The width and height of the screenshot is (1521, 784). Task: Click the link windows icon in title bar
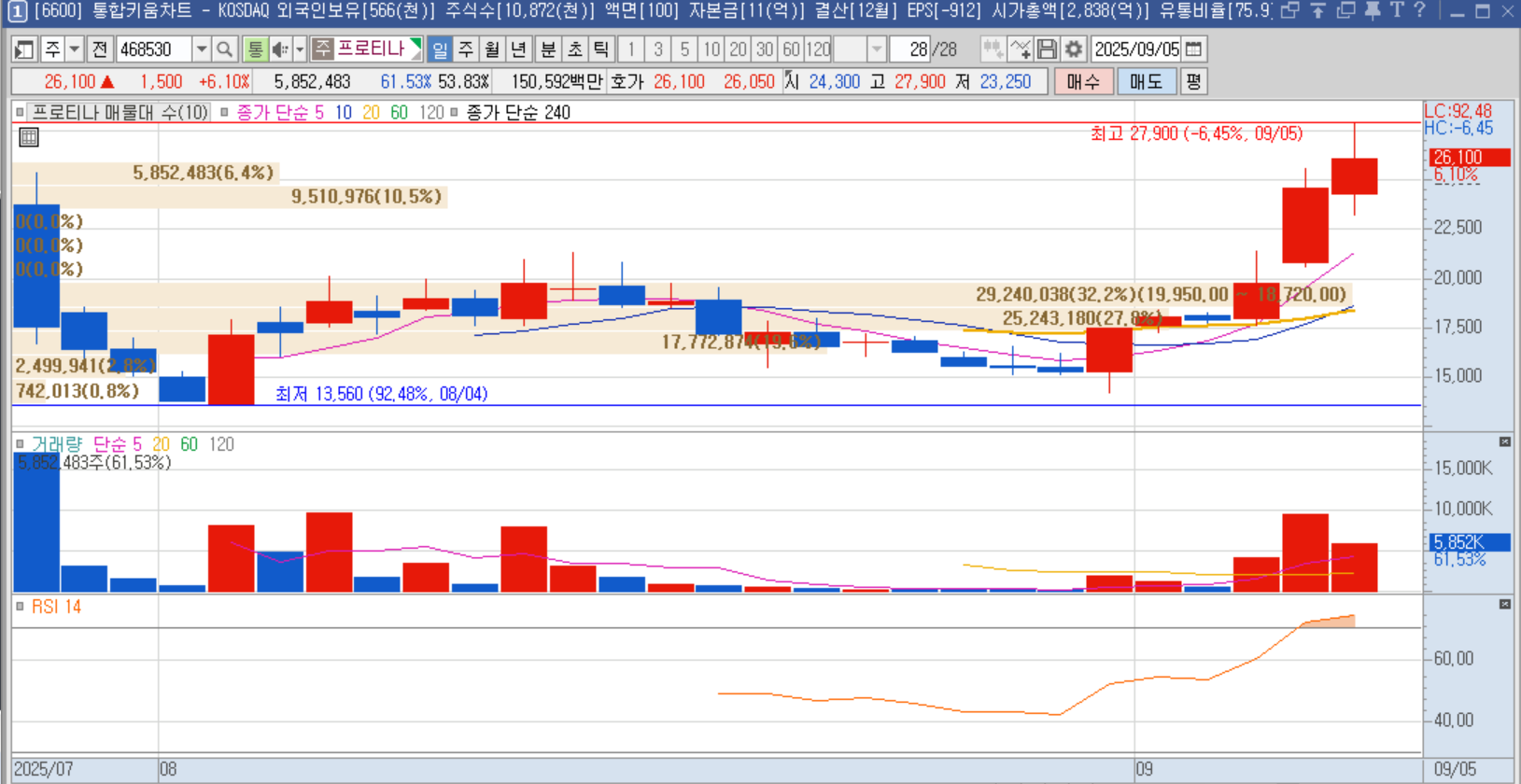tap(1289, 10)
